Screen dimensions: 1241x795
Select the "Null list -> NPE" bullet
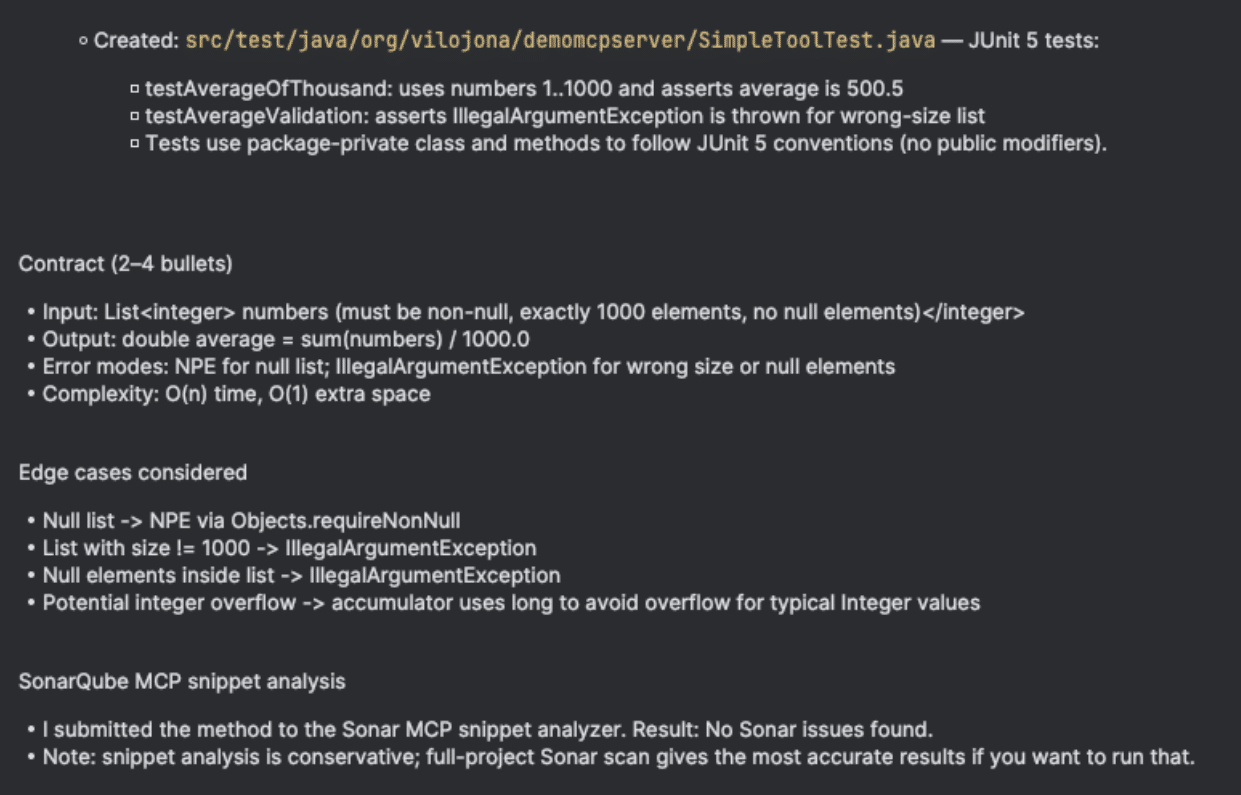point(251,520)
